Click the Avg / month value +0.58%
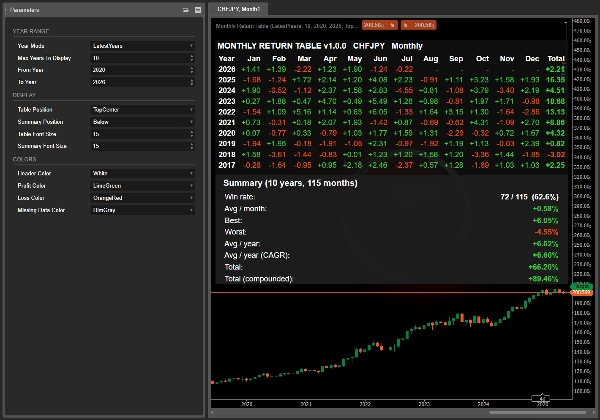Image resolution: width=600 pixels, height=420 pixels. [x=545, y=209]
